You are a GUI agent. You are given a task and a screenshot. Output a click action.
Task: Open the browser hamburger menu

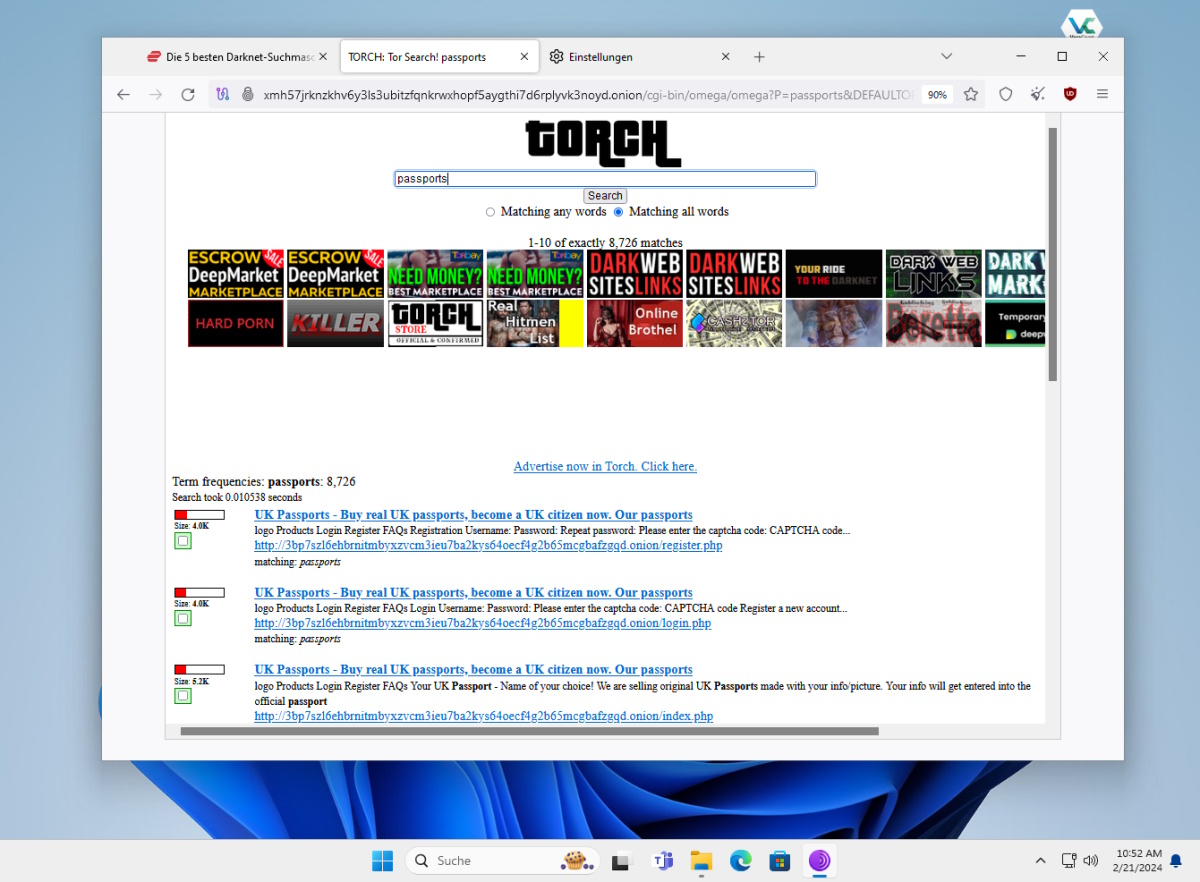point(1102,94)
